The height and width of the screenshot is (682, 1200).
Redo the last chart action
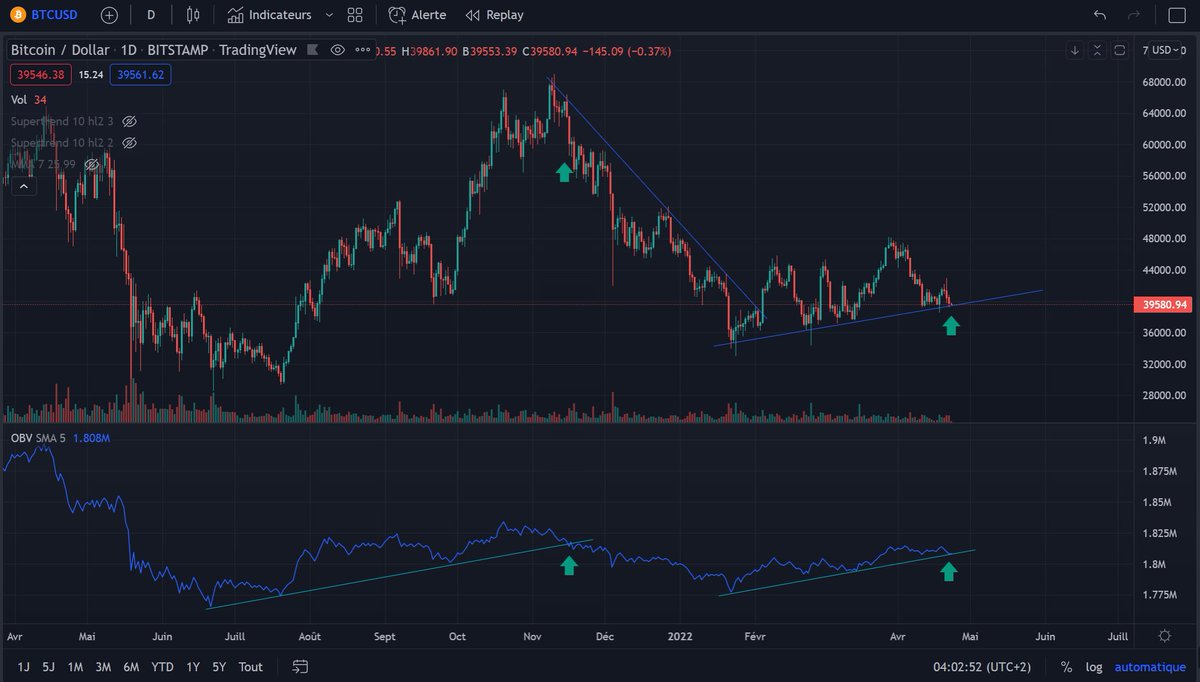(1134, 15)
